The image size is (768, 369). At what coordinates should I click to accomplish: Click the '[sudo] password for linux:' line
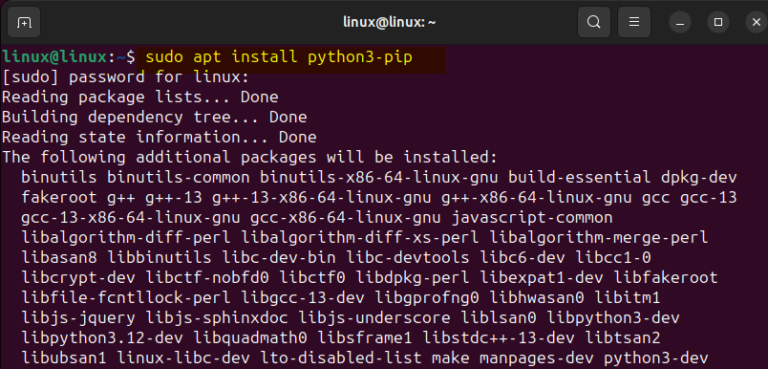coord(125,77)
